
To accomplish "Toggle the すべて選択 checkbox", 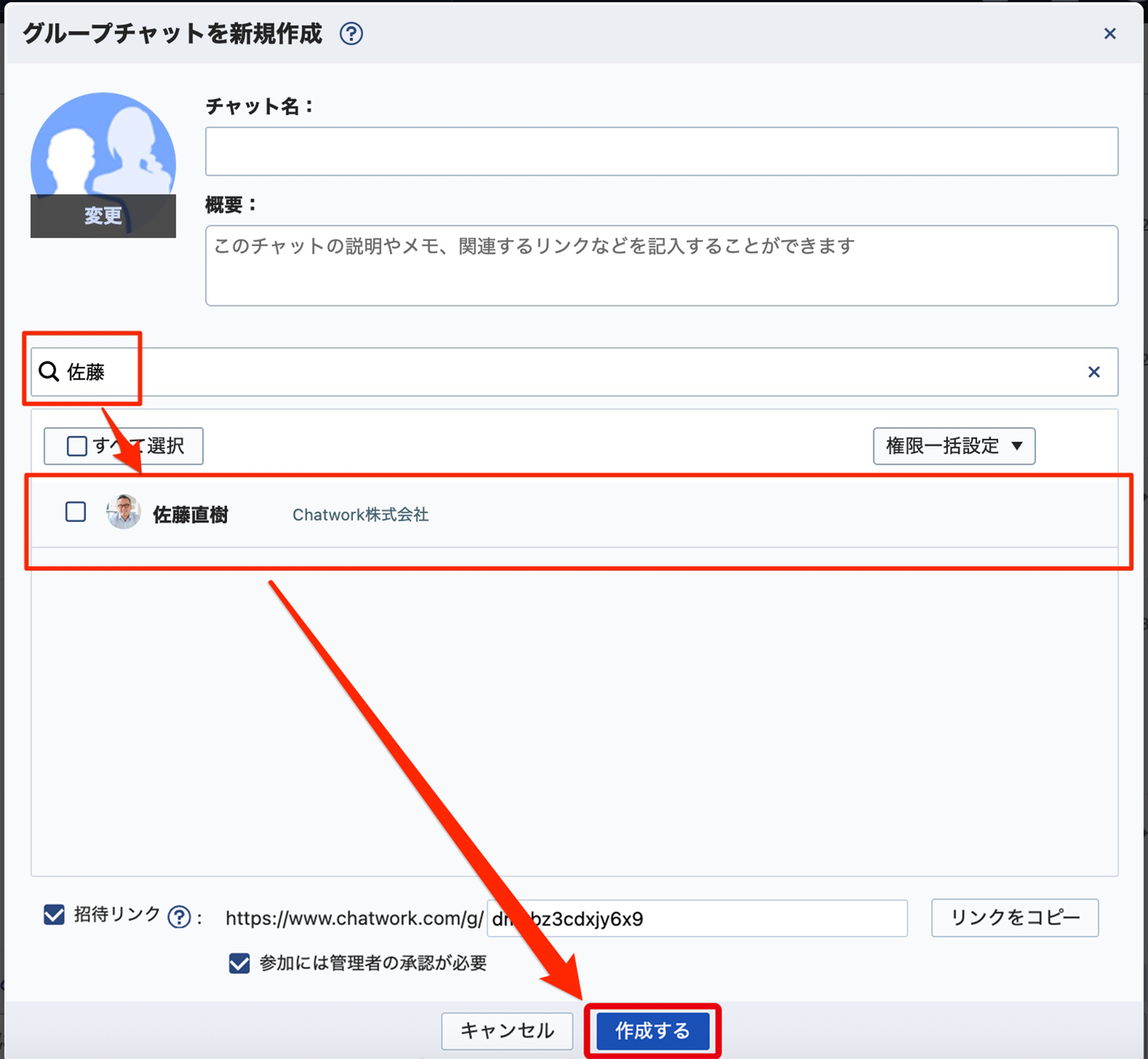I will [77, 446].
